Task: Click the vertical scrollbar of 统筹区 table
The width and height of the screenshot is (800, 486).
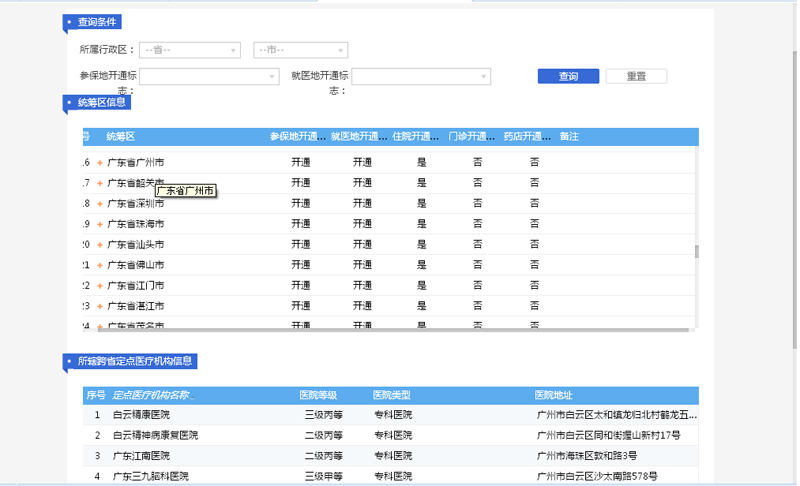Action: (x=696, y=251)
